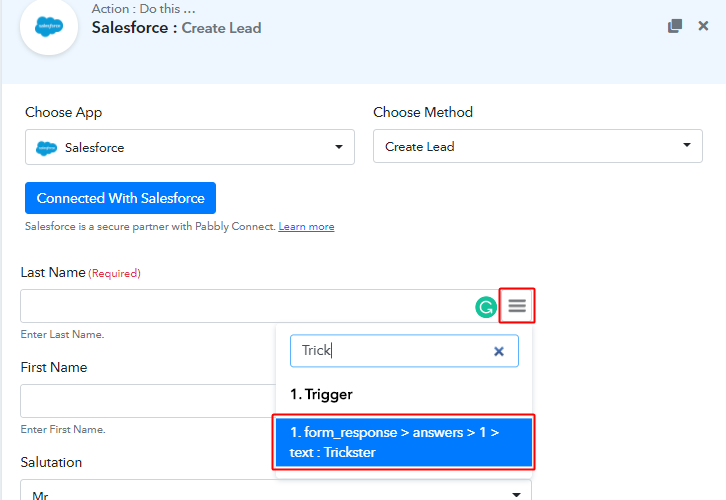Click the search box containing Trick

pyautogui.click(x=404, y=351)
